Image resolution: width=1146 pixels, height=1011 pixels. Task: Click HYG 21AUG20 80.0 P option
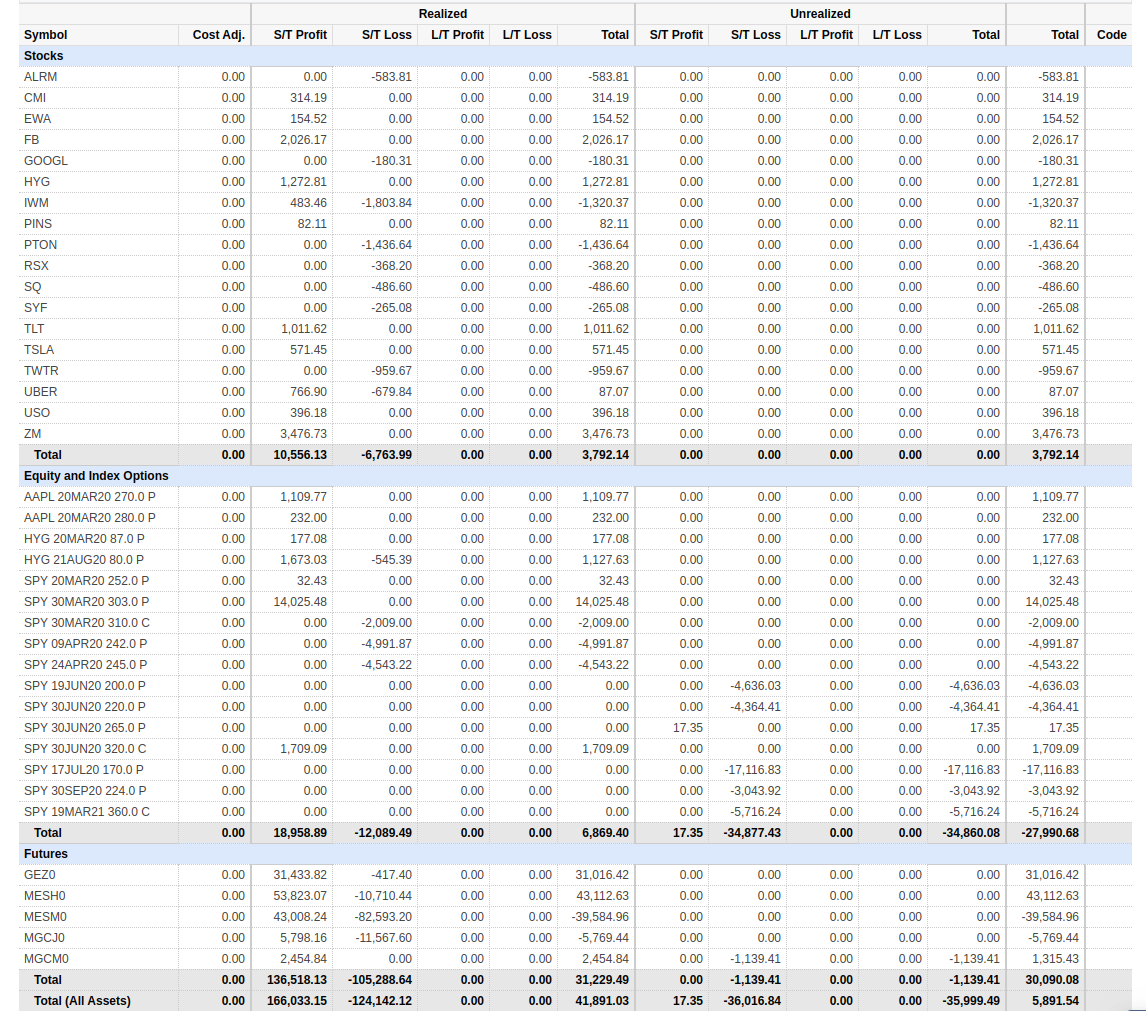(84, 560)
